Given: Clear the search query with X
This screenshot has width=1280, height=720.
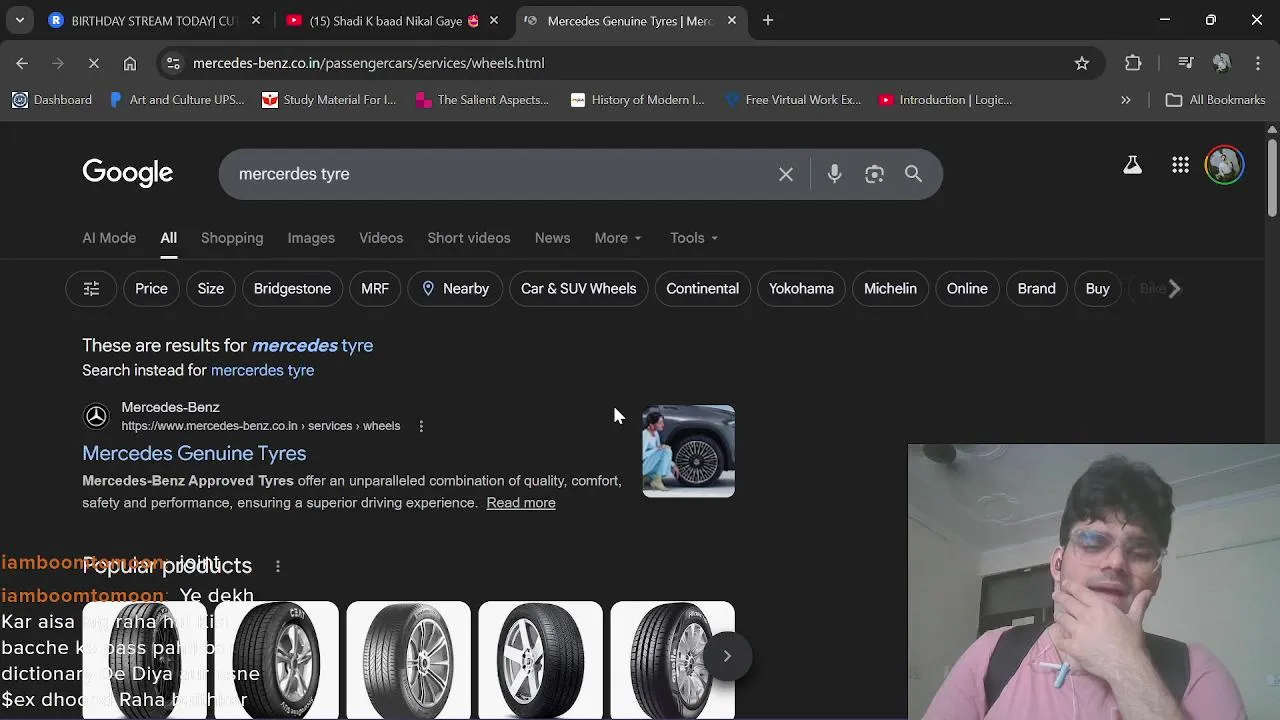Looking at the screenshot, I should pyautogui.click(x=786, y=174).
